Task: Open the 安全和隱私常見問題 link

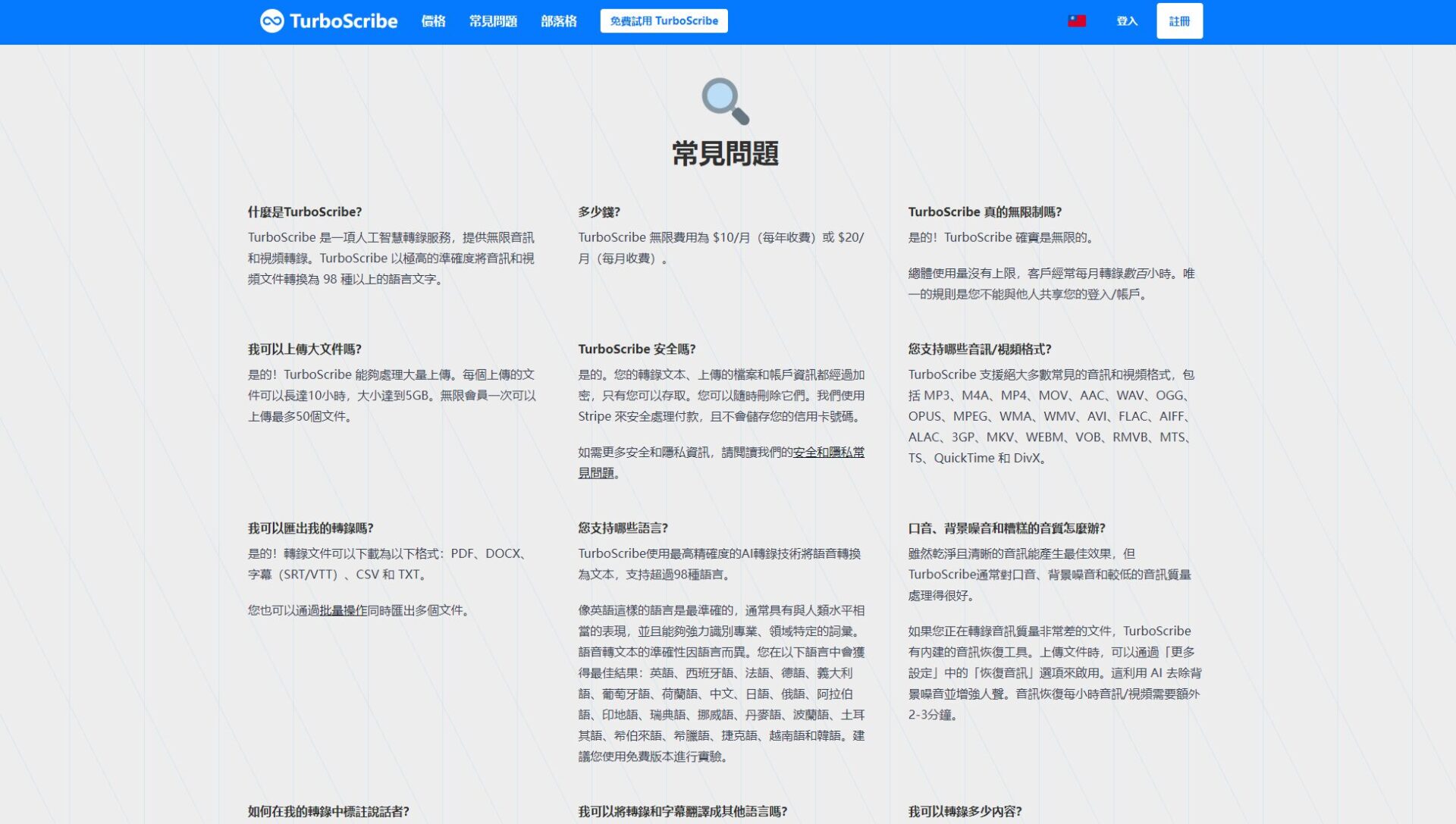Action: tap(829, 452)
